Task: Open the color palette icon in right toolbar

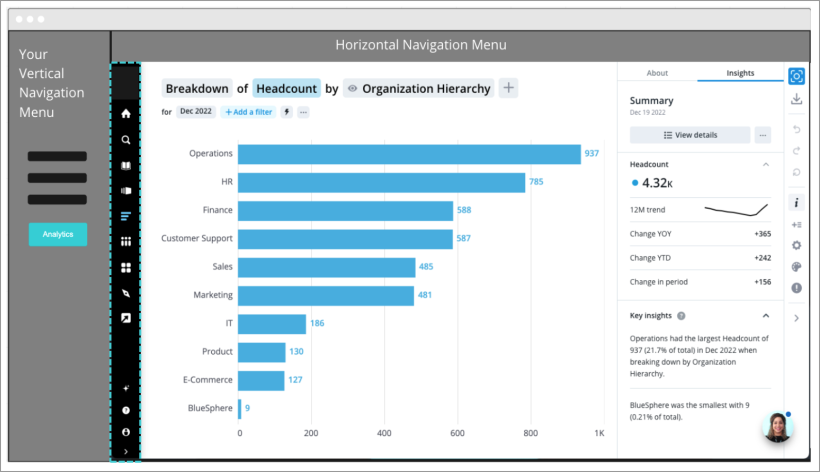Action: coord(796,267)
